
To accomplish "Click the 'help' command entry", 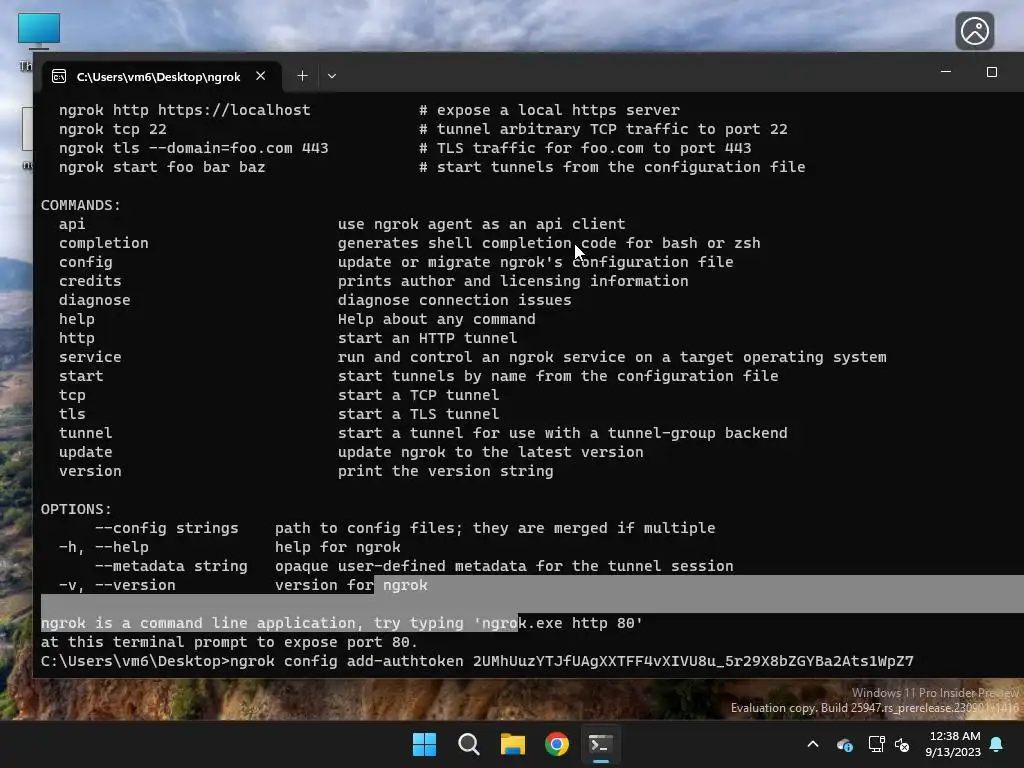I will [x=76, y=319].
